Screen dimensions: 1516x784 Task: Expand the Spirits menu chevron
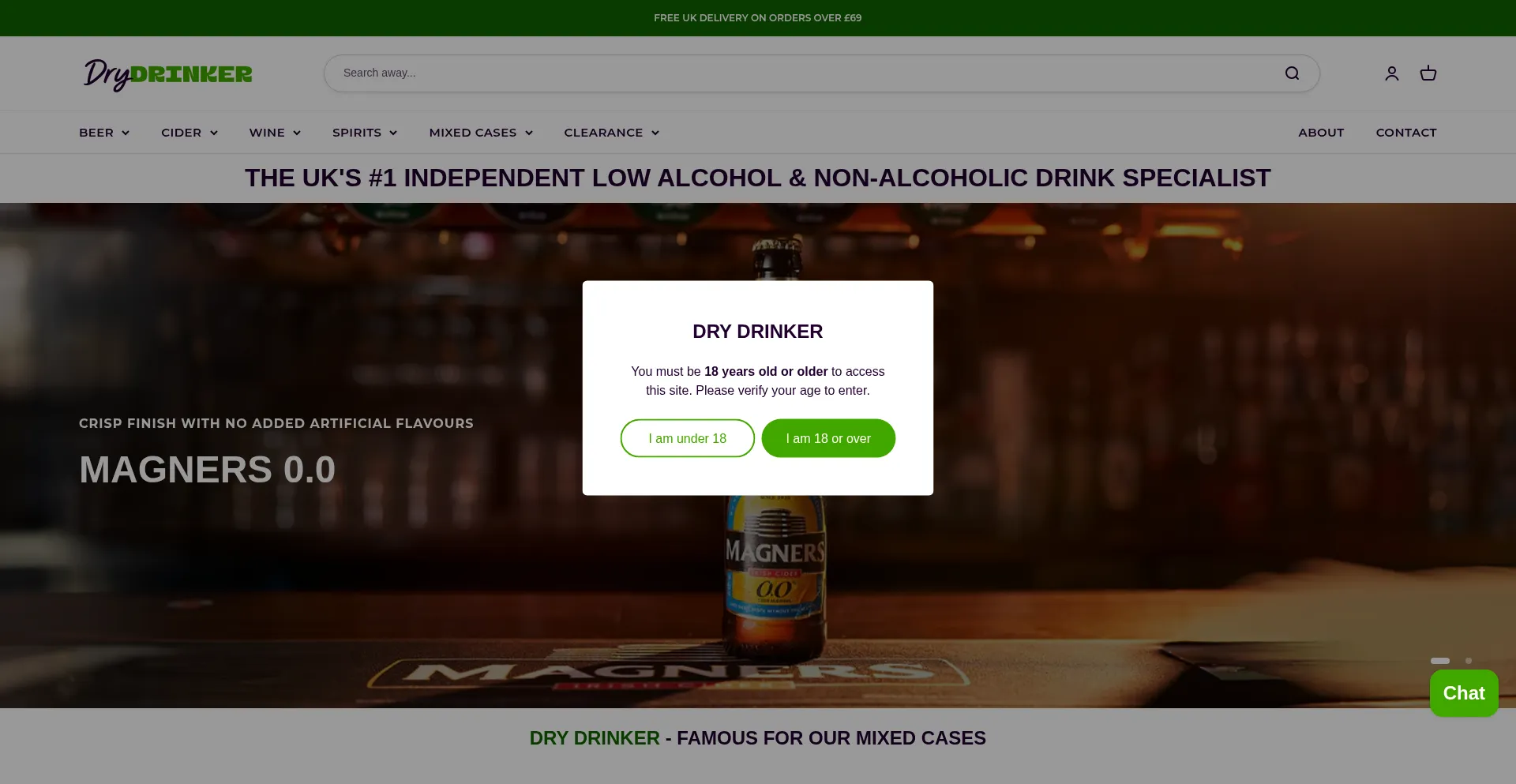click(393, 133)
